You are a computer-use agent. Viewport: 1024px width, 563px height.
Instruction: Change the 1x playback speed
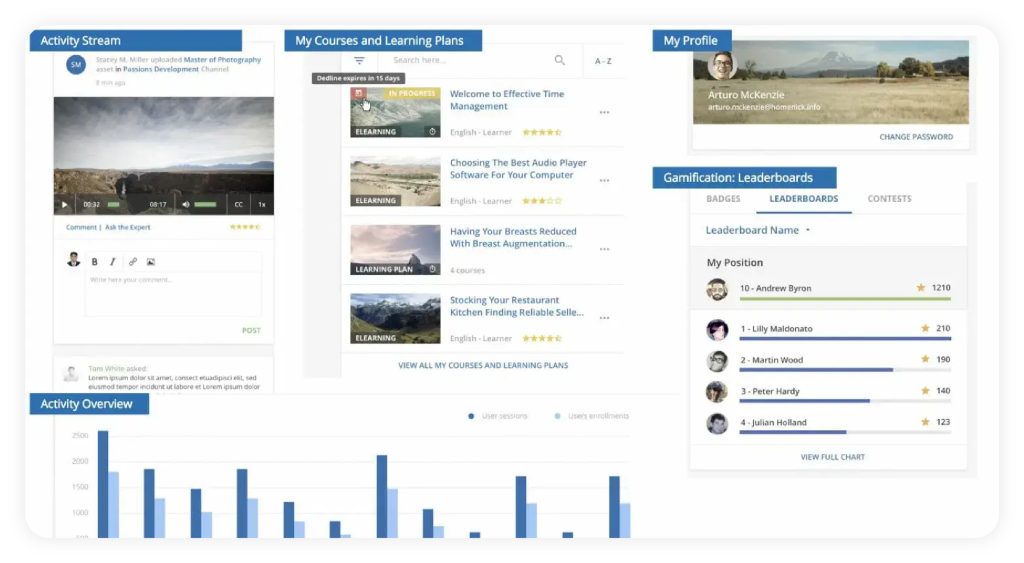(262, 204)
